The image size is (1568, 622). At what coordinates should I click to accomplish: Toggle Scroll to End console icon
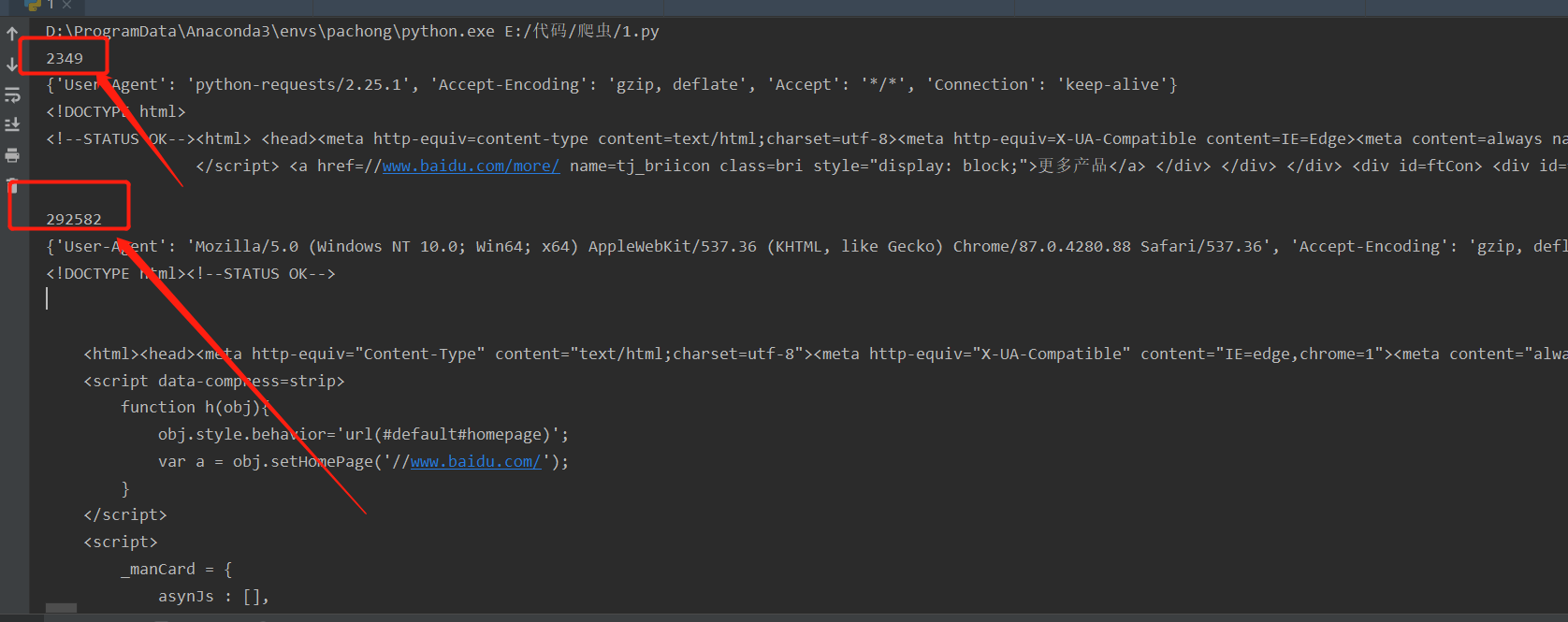(12, 124)
